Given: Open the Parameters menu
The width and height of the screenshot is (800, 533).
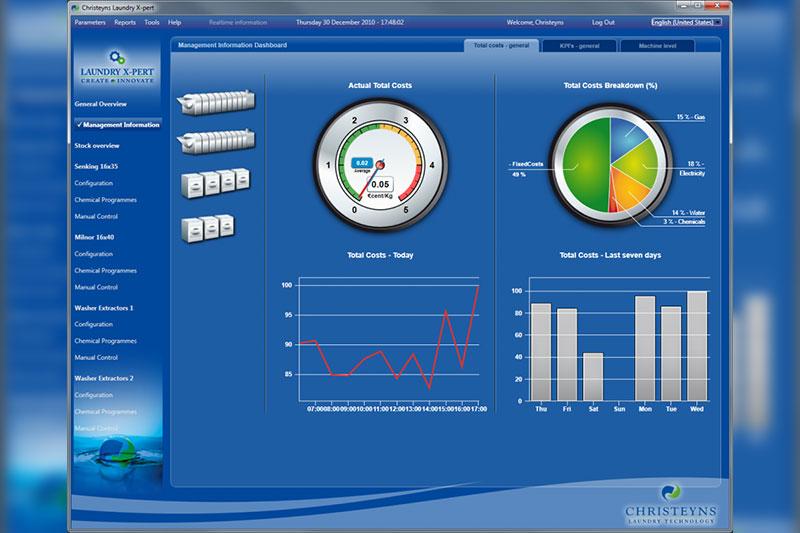Looking at the screenshot, I should coord(90,21).
